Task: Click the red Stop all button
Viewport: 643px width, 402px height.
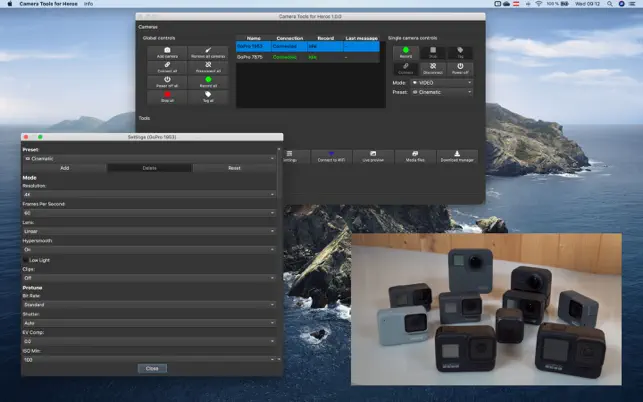Action: click(167, 97)
